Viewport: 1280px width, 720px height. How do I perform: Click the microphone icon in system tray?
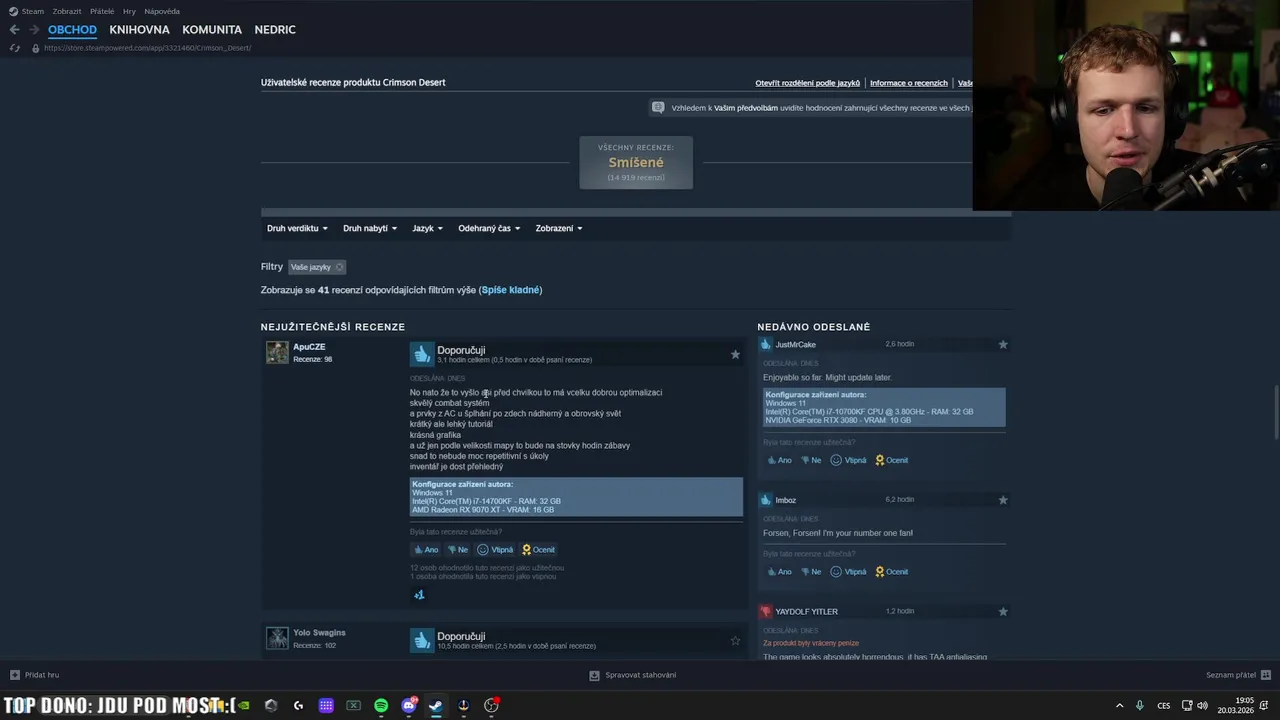[x=1139, y=705]
